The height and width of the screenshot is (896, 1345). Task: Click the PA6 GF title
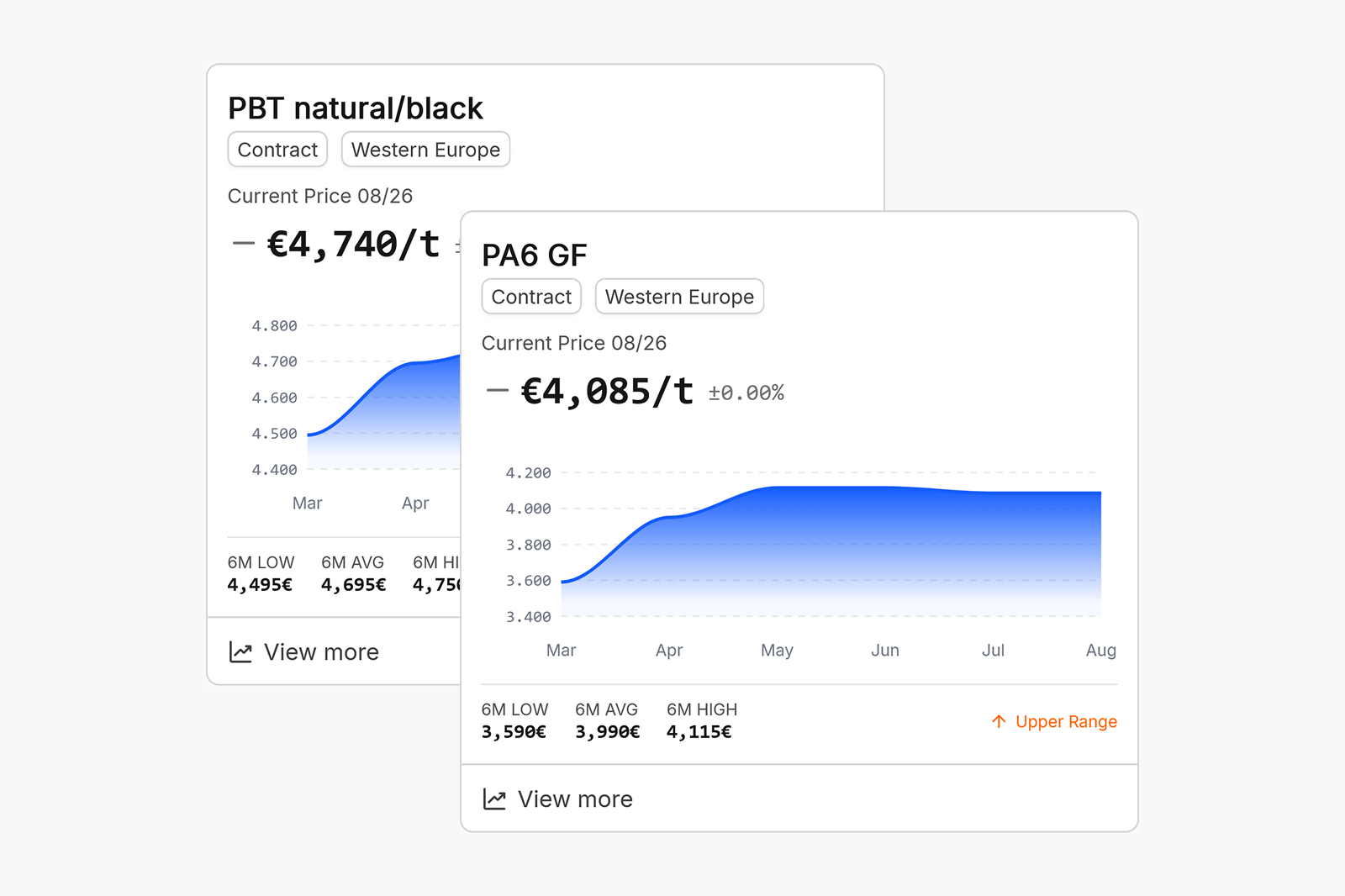tap(534, 256)
